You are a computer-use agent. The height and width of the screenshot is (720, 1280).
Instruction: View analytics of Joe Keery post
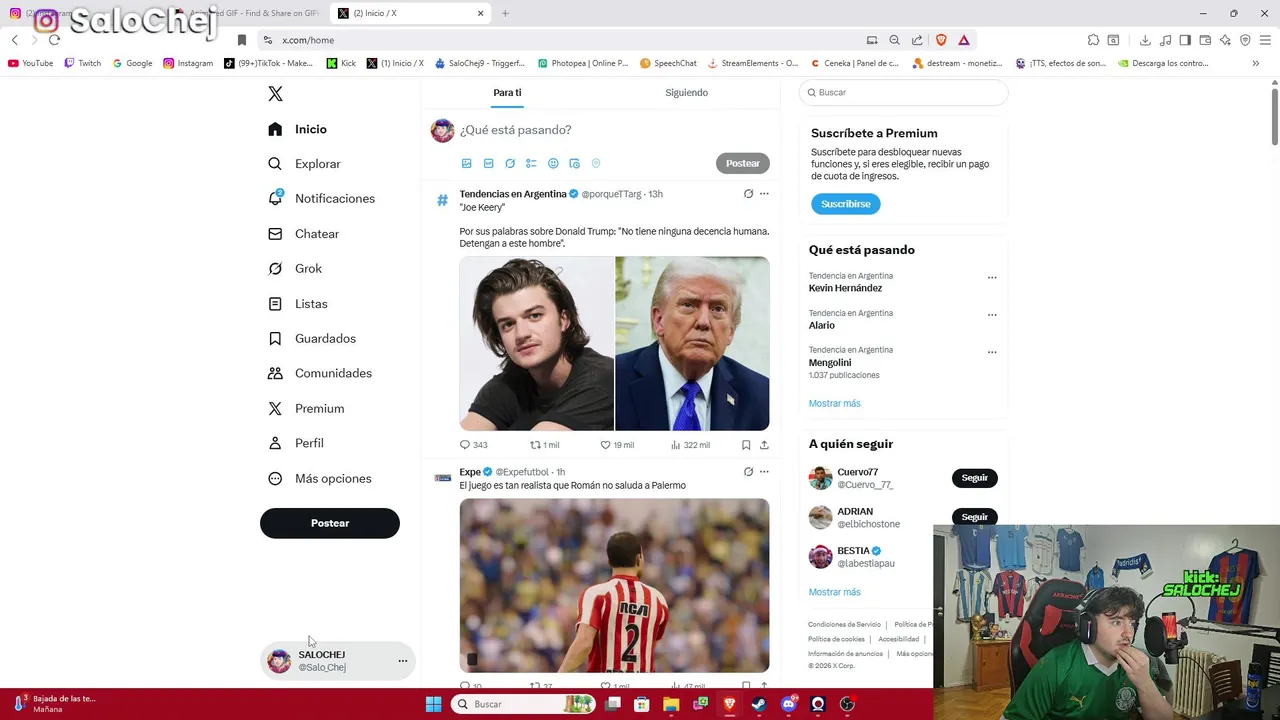coord(690,445)
